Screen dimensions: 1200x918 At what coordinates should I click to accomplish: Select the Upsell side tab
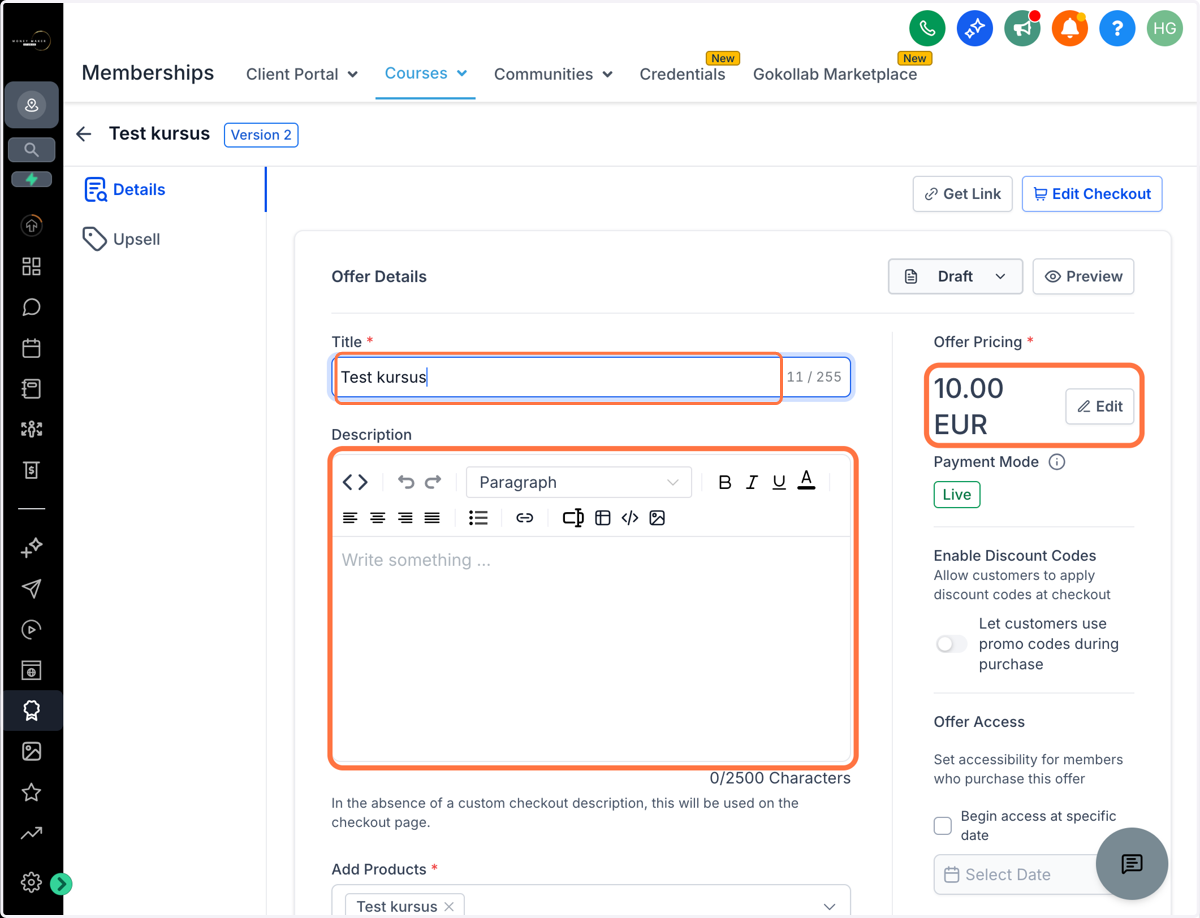122,239
